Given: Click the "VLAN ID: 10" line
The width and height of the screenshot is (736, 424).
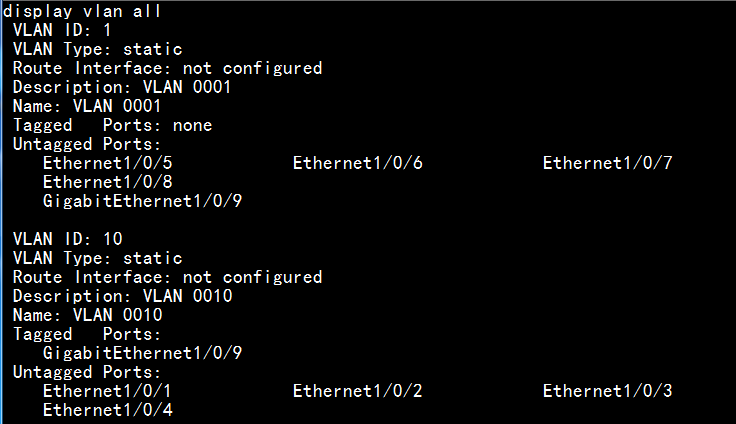Looking at the screenshot, I should (x=67, y=239).
